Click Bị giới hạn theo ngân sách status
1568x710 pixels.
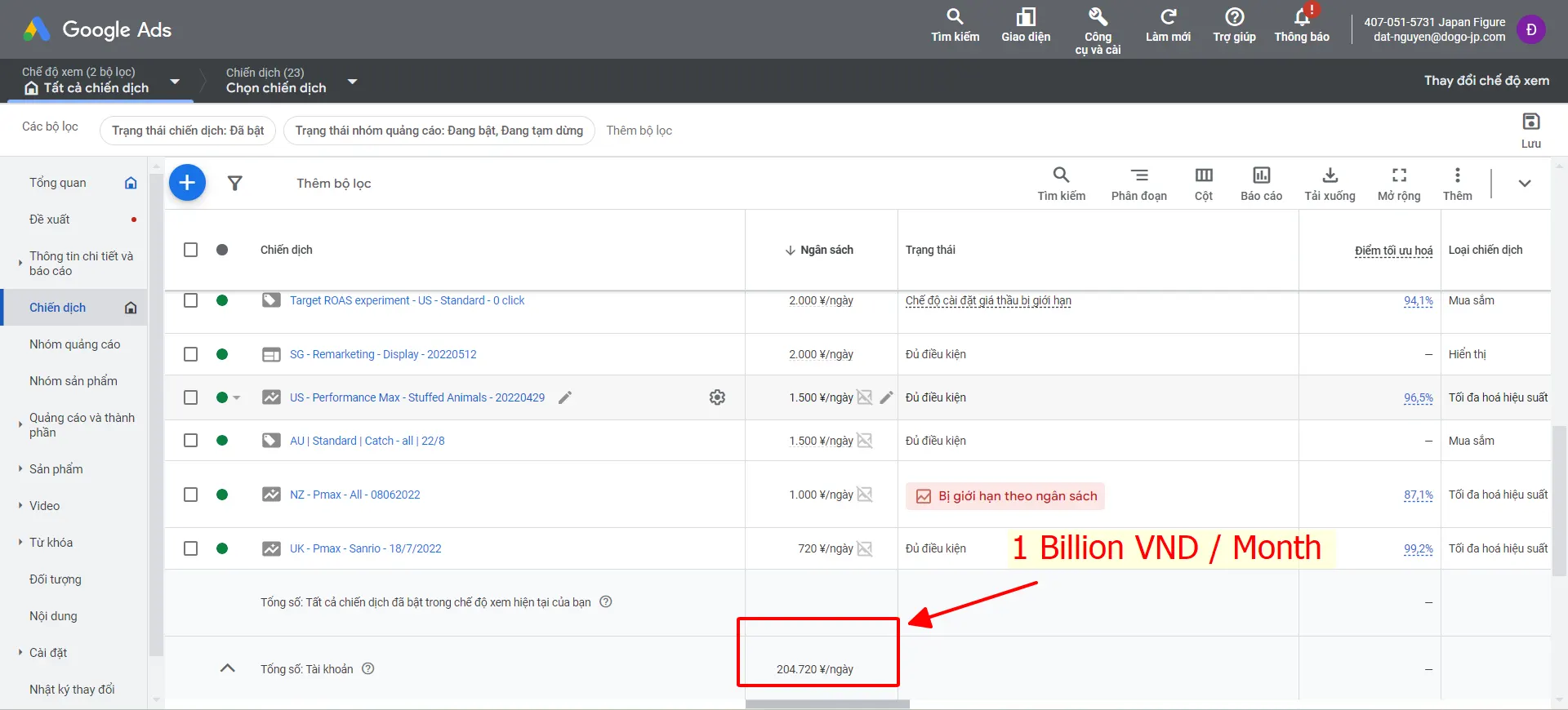(x=1005, y=495)
